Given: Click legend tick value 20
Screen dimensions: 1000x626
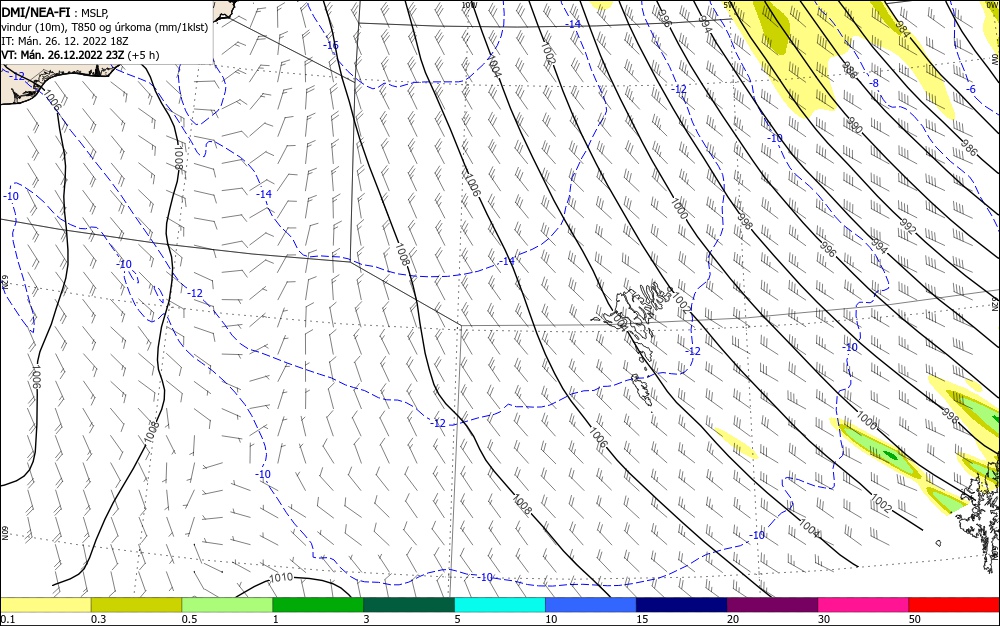Looking at the screenshot, I should click(x=733, y=619).
